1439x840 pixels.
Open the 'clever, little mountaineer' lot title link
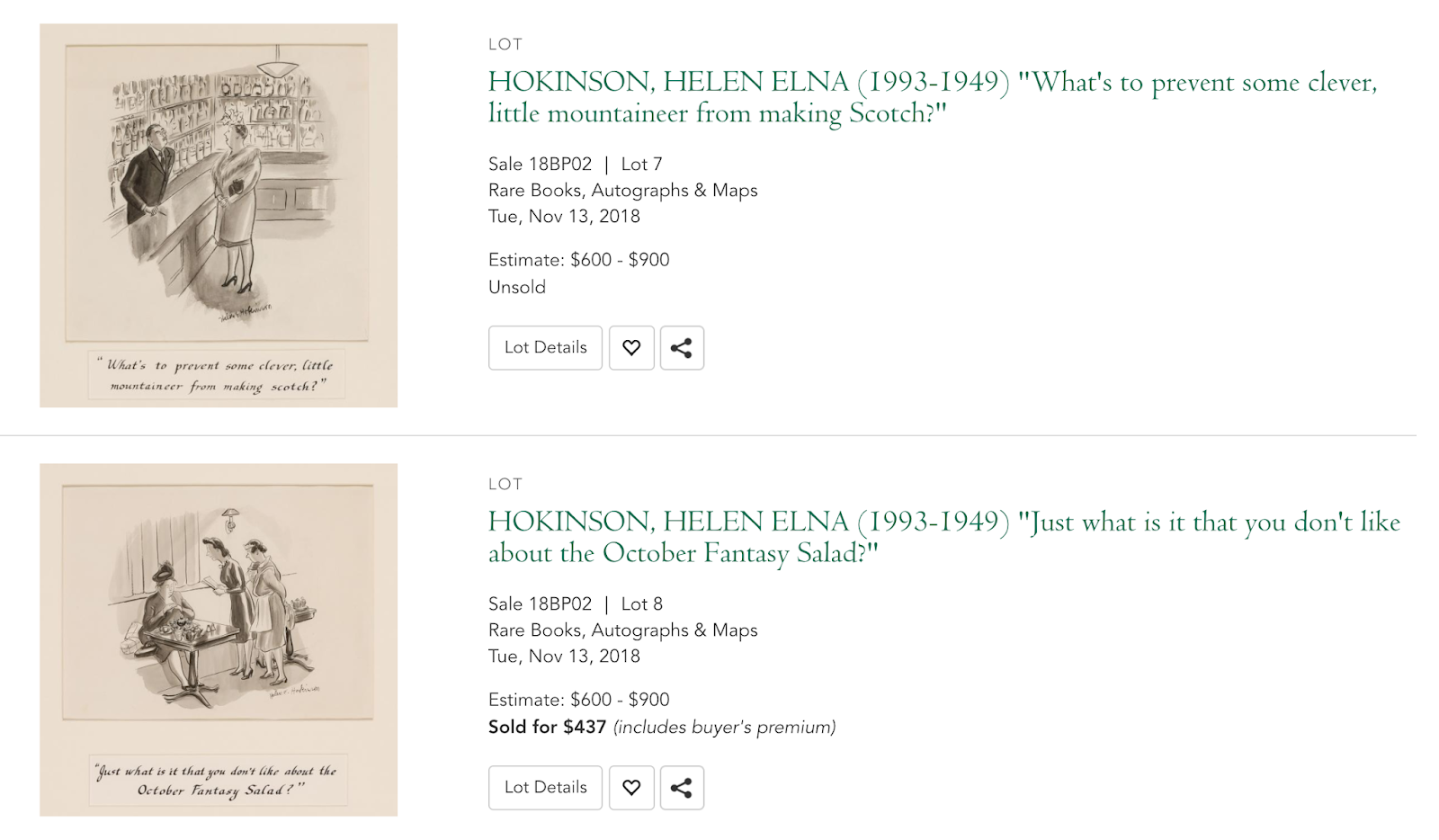point(933,97)
